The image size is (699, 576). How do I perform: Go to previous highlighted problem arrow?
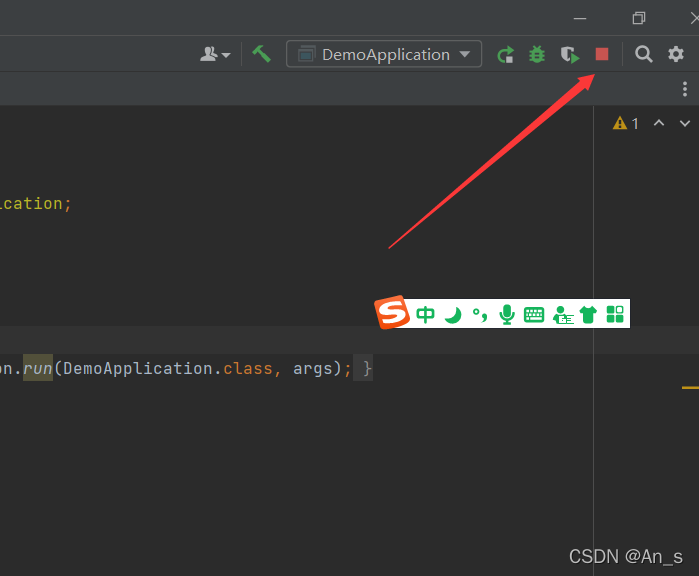[659, 123]
